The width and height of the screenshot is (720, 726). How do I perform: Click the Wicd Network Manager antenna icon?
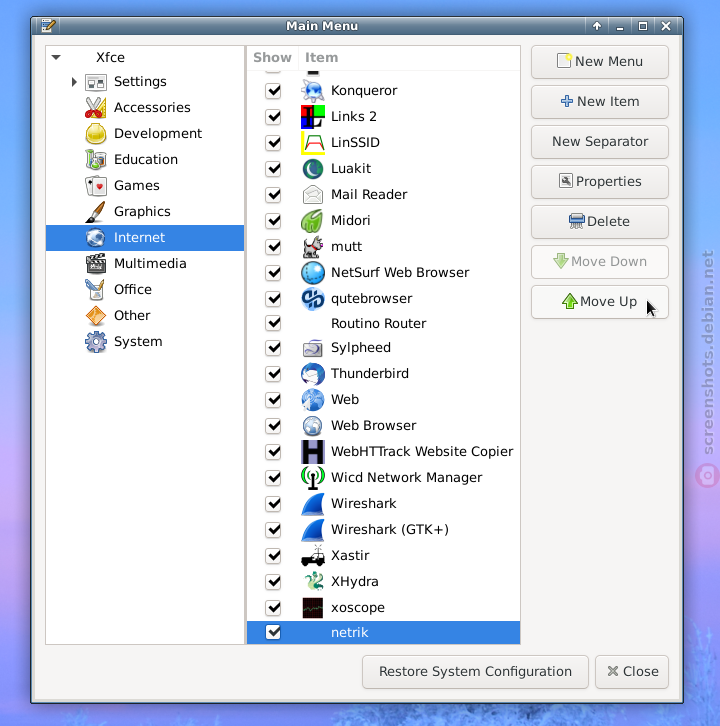pyautogui.click(x=313, y=477)
